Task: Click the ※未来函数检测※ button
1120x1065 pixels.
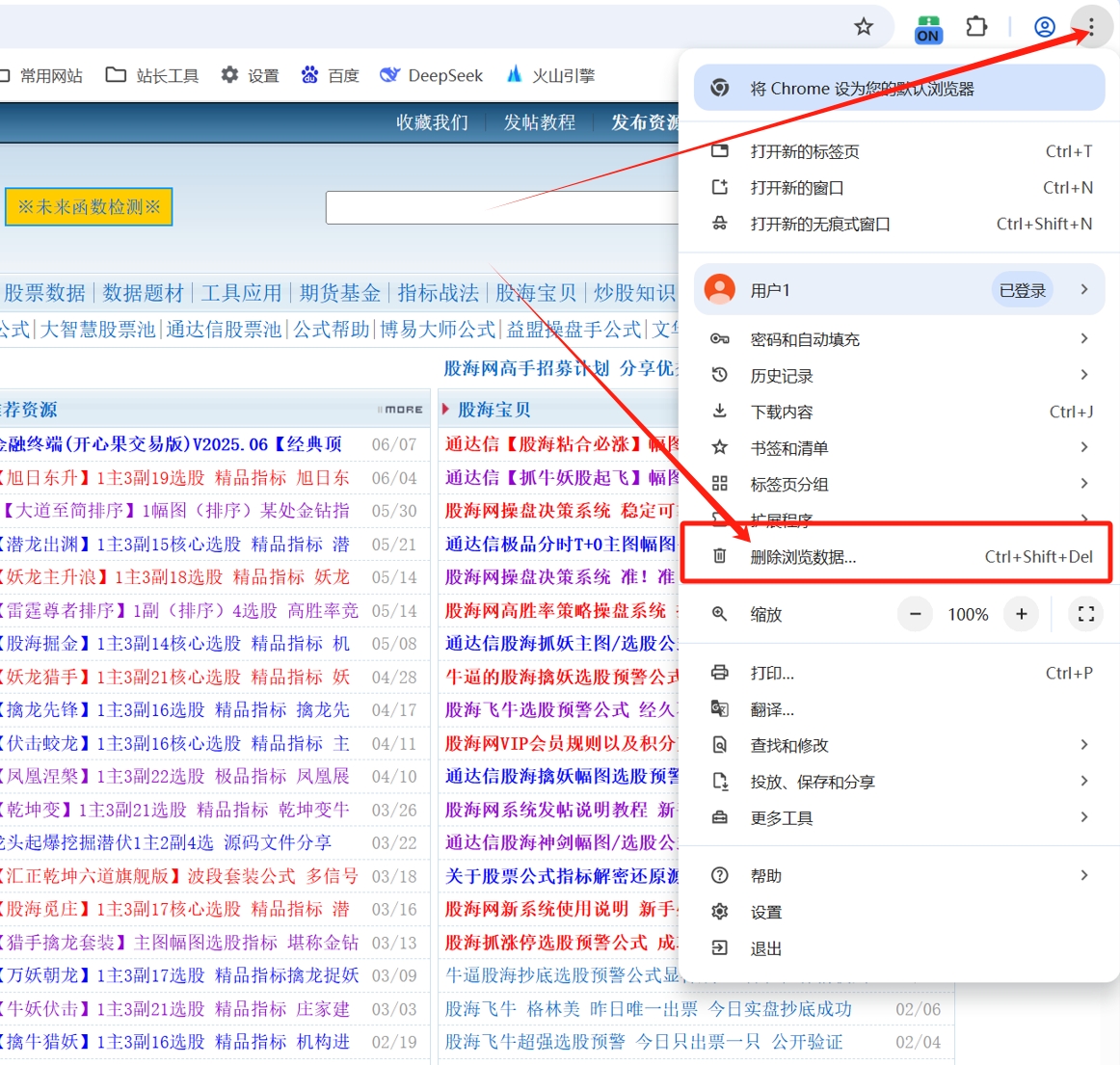Action: [x=89, y=207]
